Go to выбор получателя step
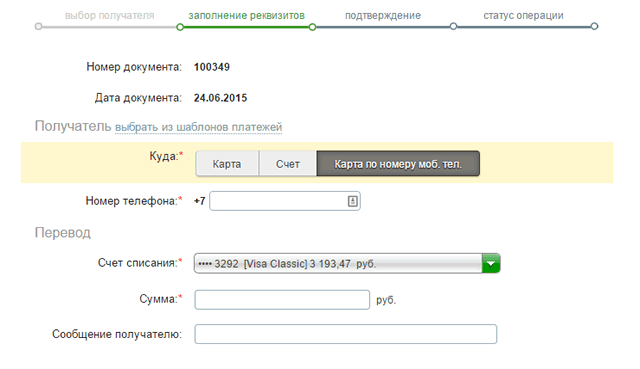Image resolution: width=640 pixels, height=369 pixels. pyautogui.click(x=109, y=16)
